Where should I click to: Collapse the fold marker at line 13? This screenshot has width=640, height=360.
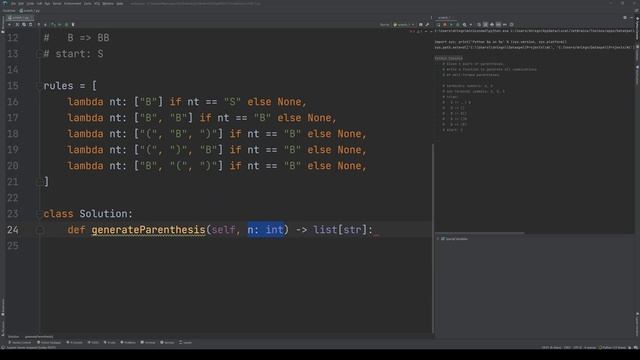tap(39, 54)
